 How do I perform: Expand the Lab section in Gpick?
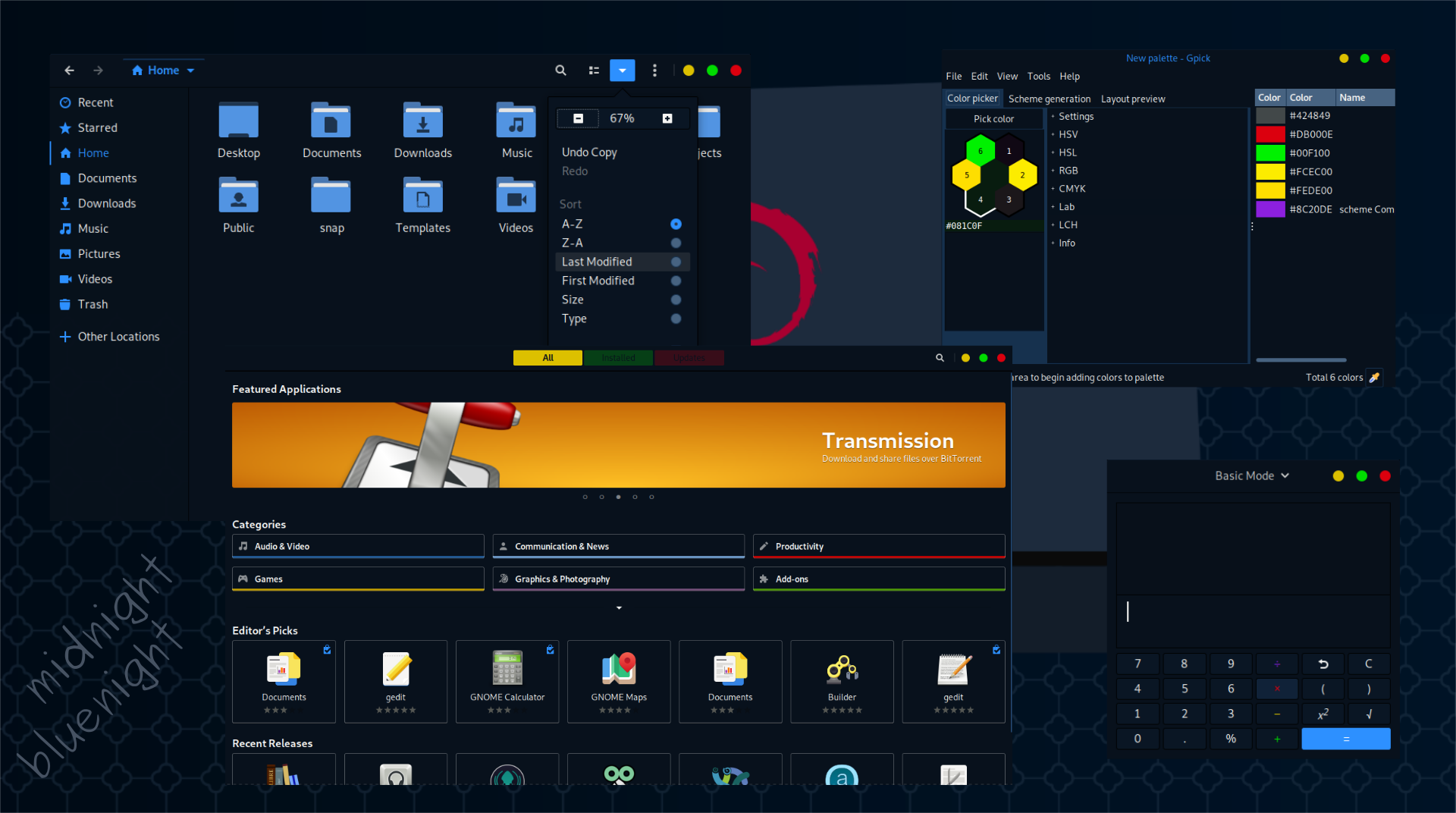point(1066,207)
